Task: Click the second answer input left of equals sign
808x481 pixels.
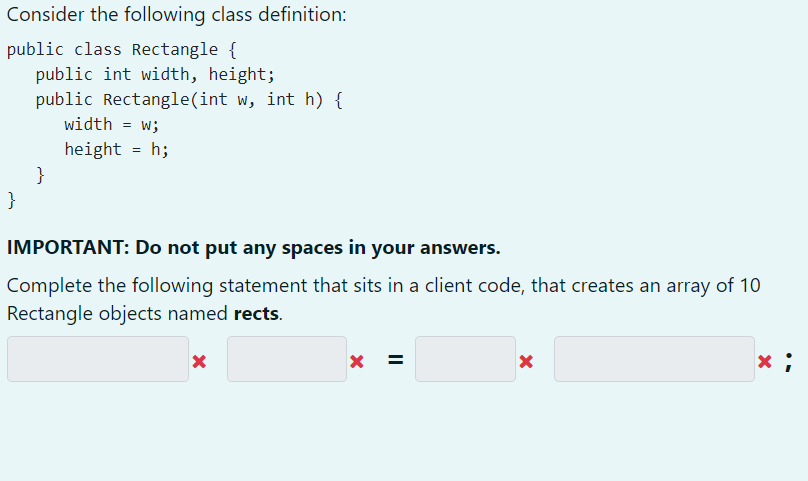Action: click(x=287, y=359)
